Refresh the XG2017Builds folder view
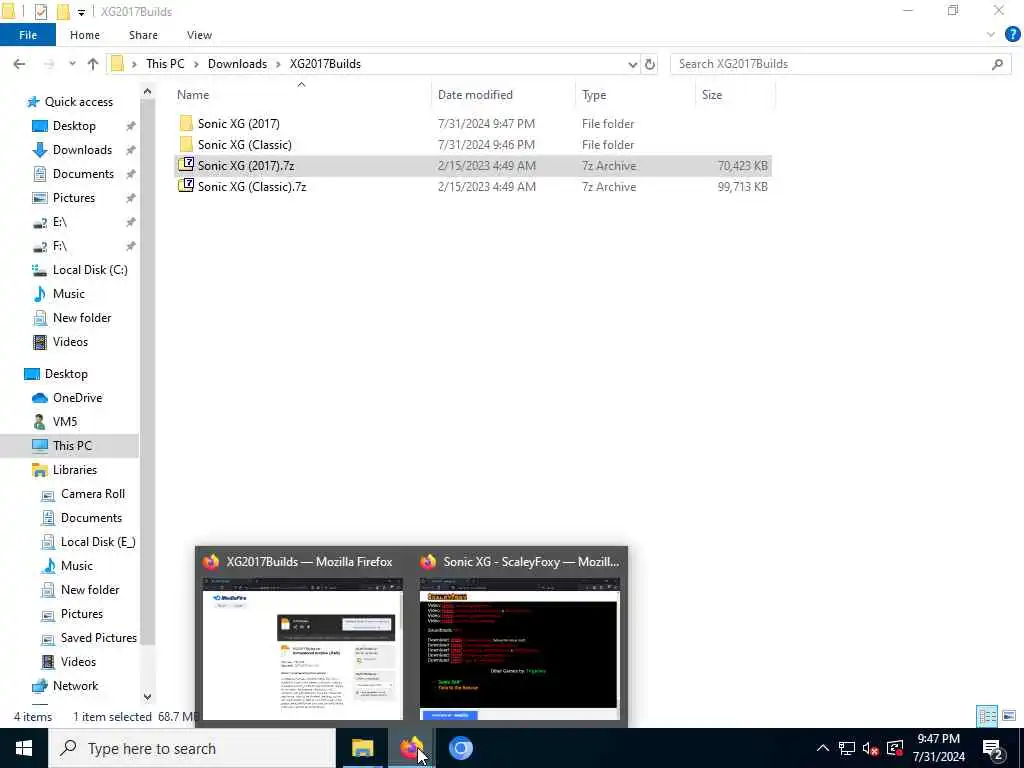Viewport: 1024px width, 768px height. pyautogui.click(x=650, y=64)
